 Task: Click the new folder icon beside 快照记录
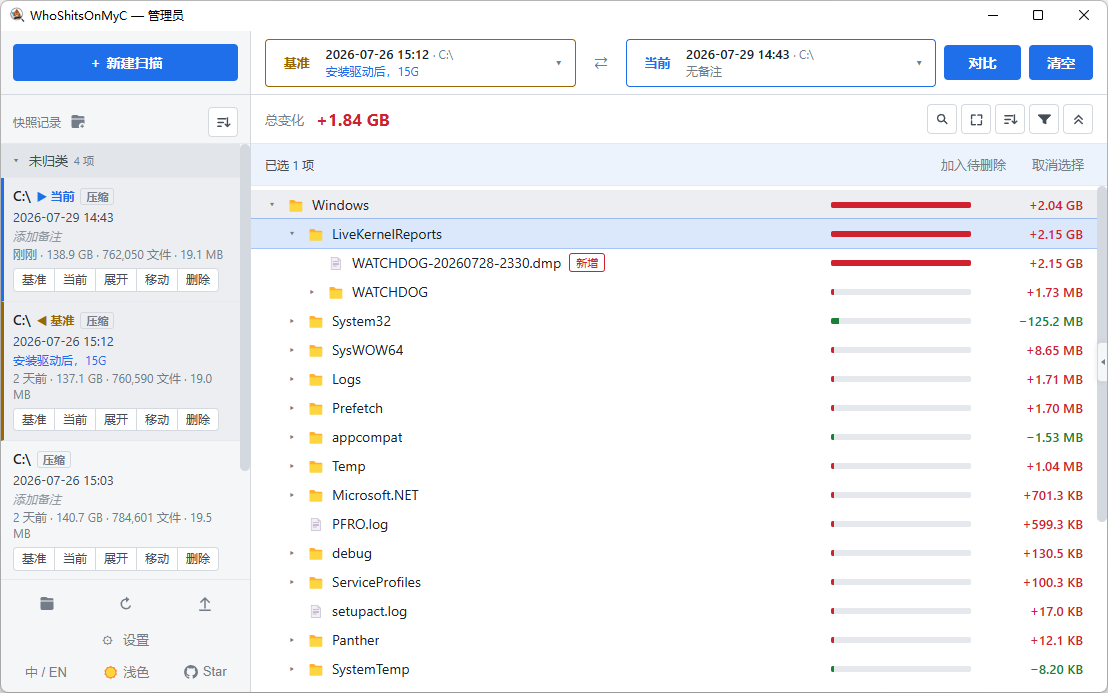pyautogui.click(x=78, y=122)
